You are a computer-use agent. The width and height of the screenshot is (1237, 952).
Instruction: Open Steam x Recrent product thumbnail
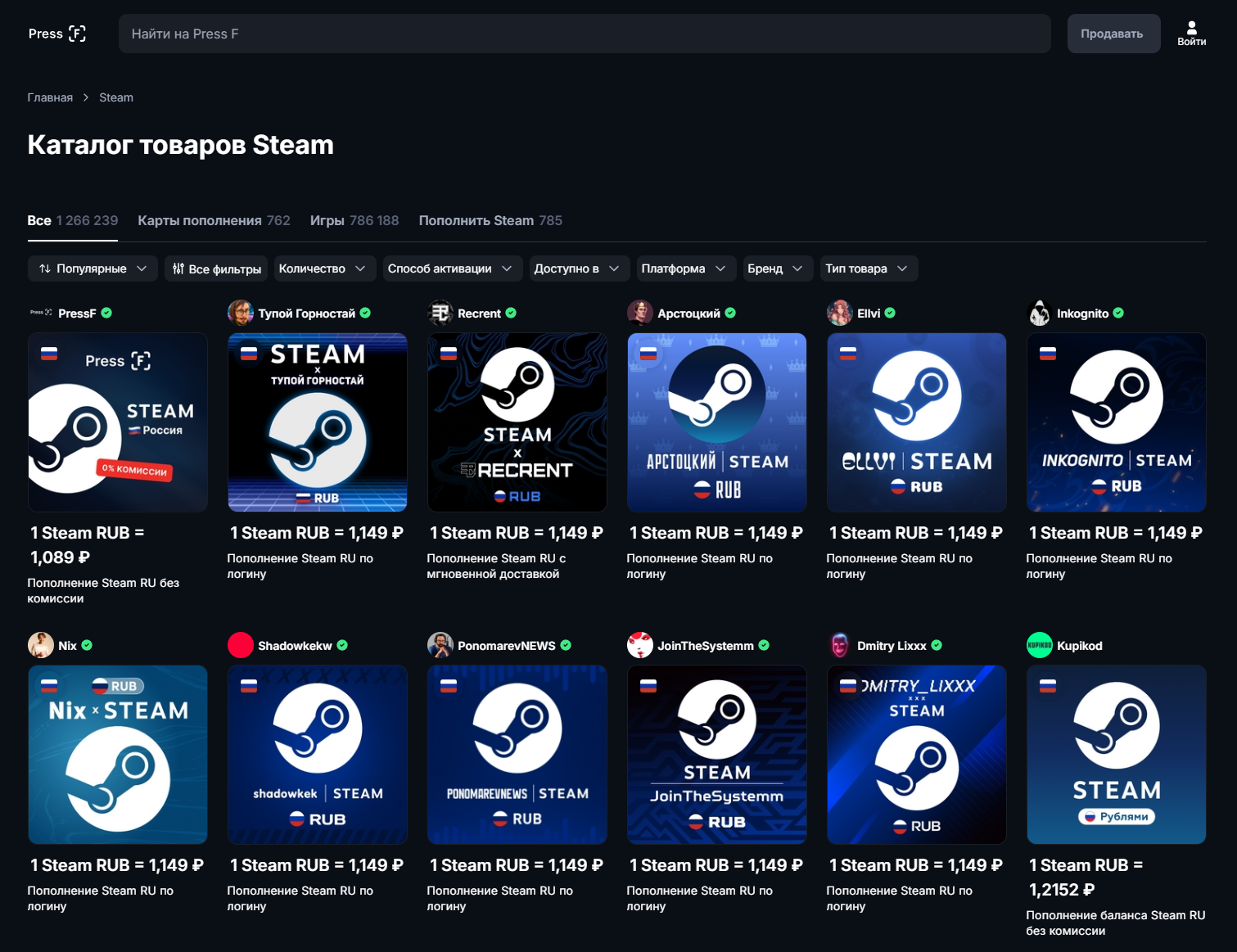(517, 422)
